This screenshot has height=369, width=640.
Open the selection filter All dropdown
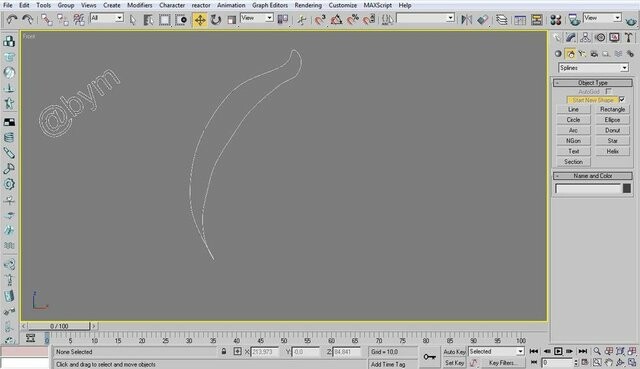coord(107,18)
